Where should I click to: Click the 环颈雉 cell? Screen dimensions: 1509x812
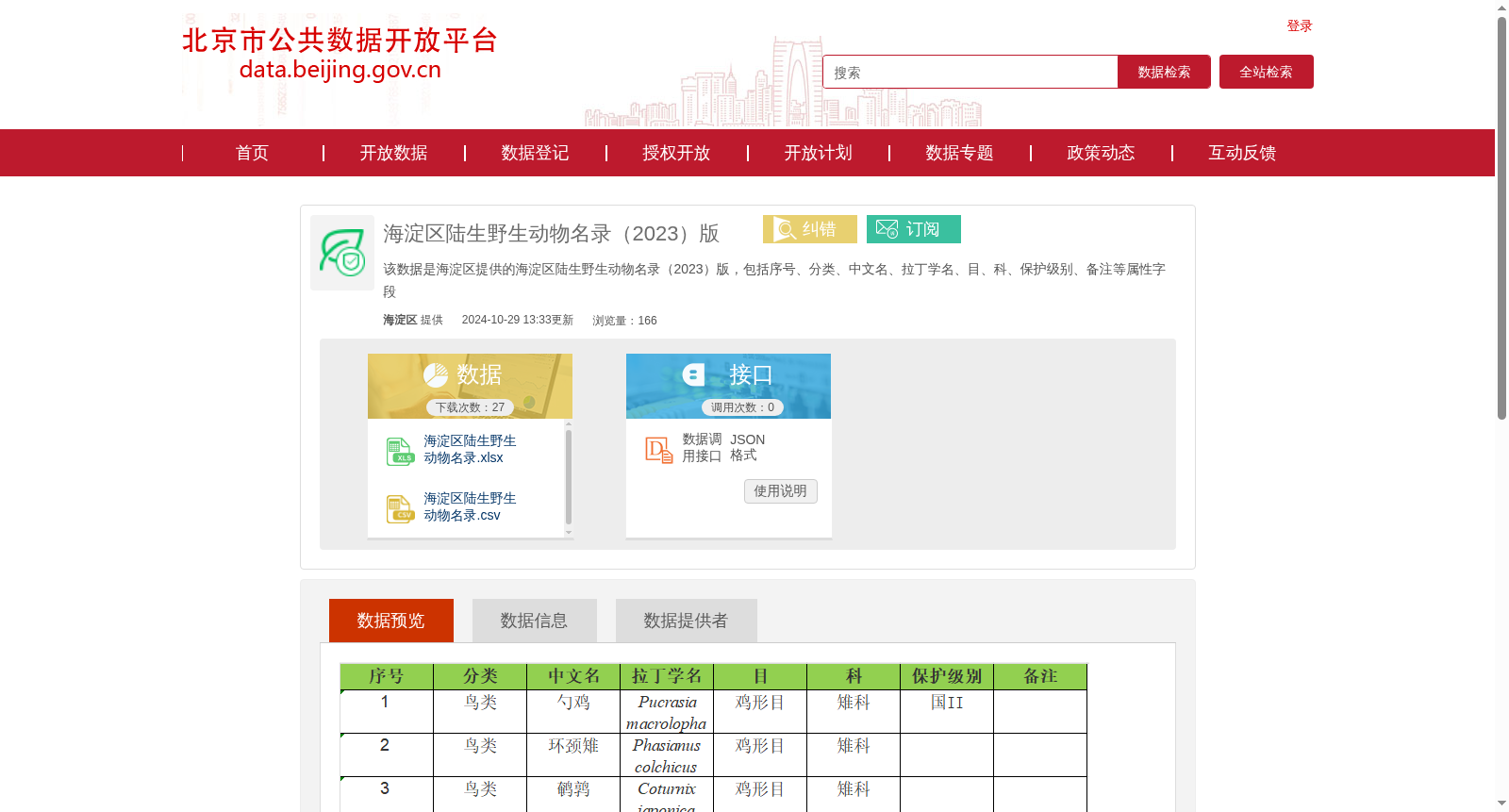tap(573, 754)
